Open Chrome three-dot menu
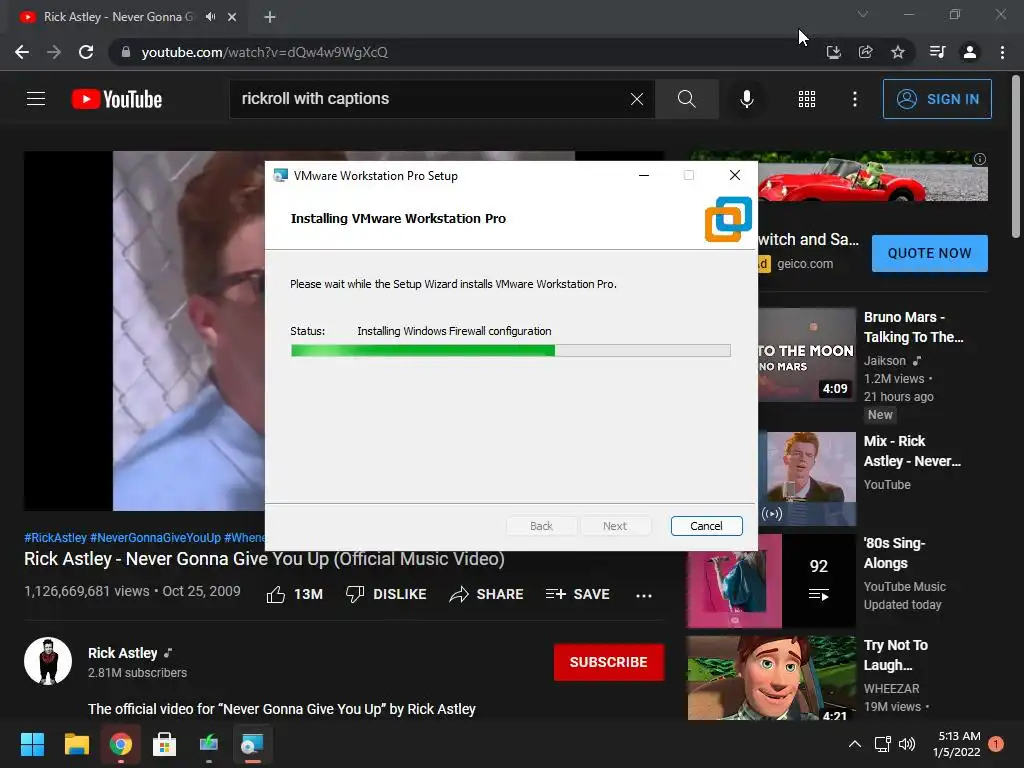Screen dimensions: 1024x768 point(1002,52)
